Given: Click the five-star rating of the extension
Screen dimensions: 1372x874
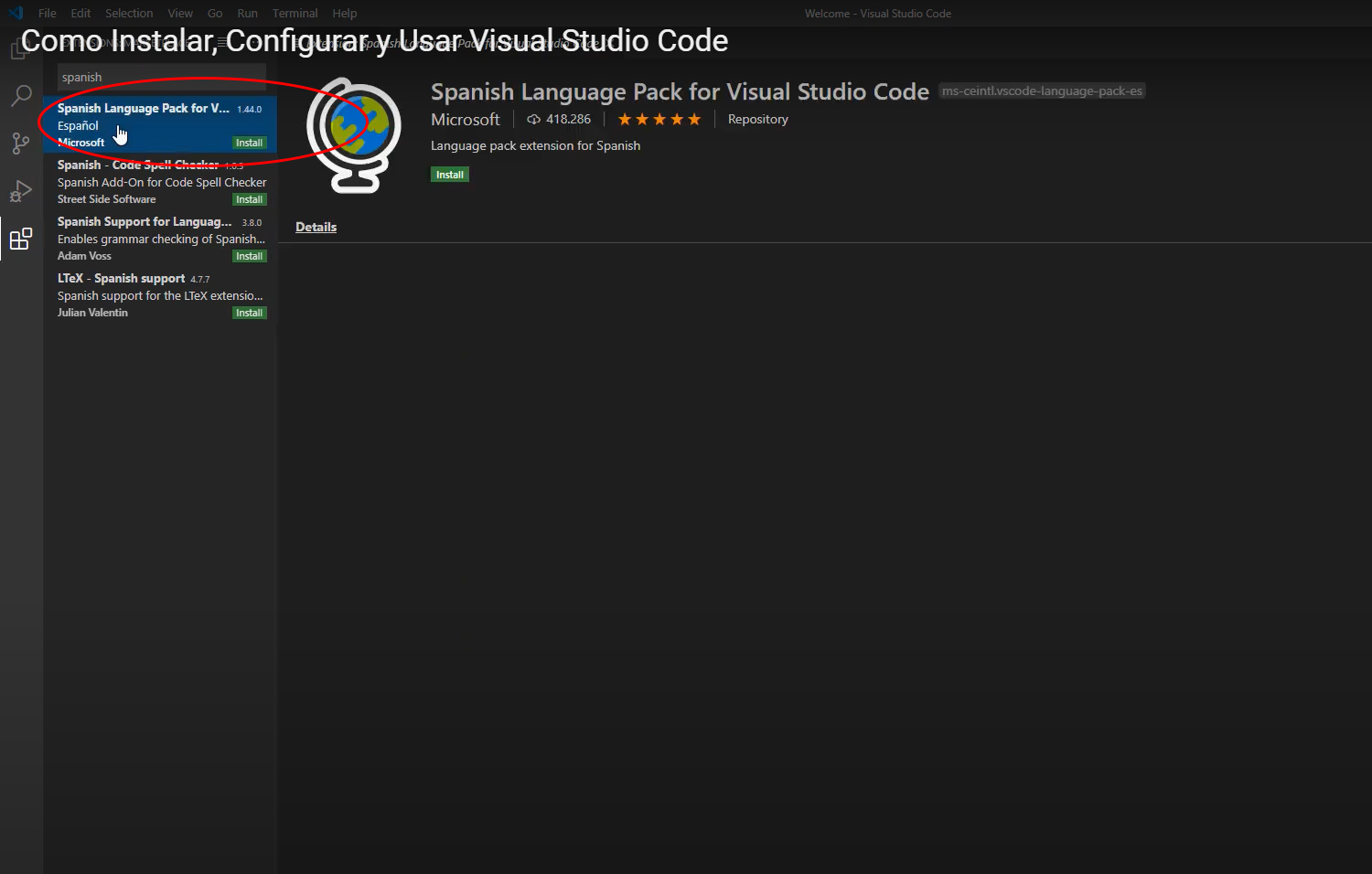Looking at the screenshot, I should (659, 120).
